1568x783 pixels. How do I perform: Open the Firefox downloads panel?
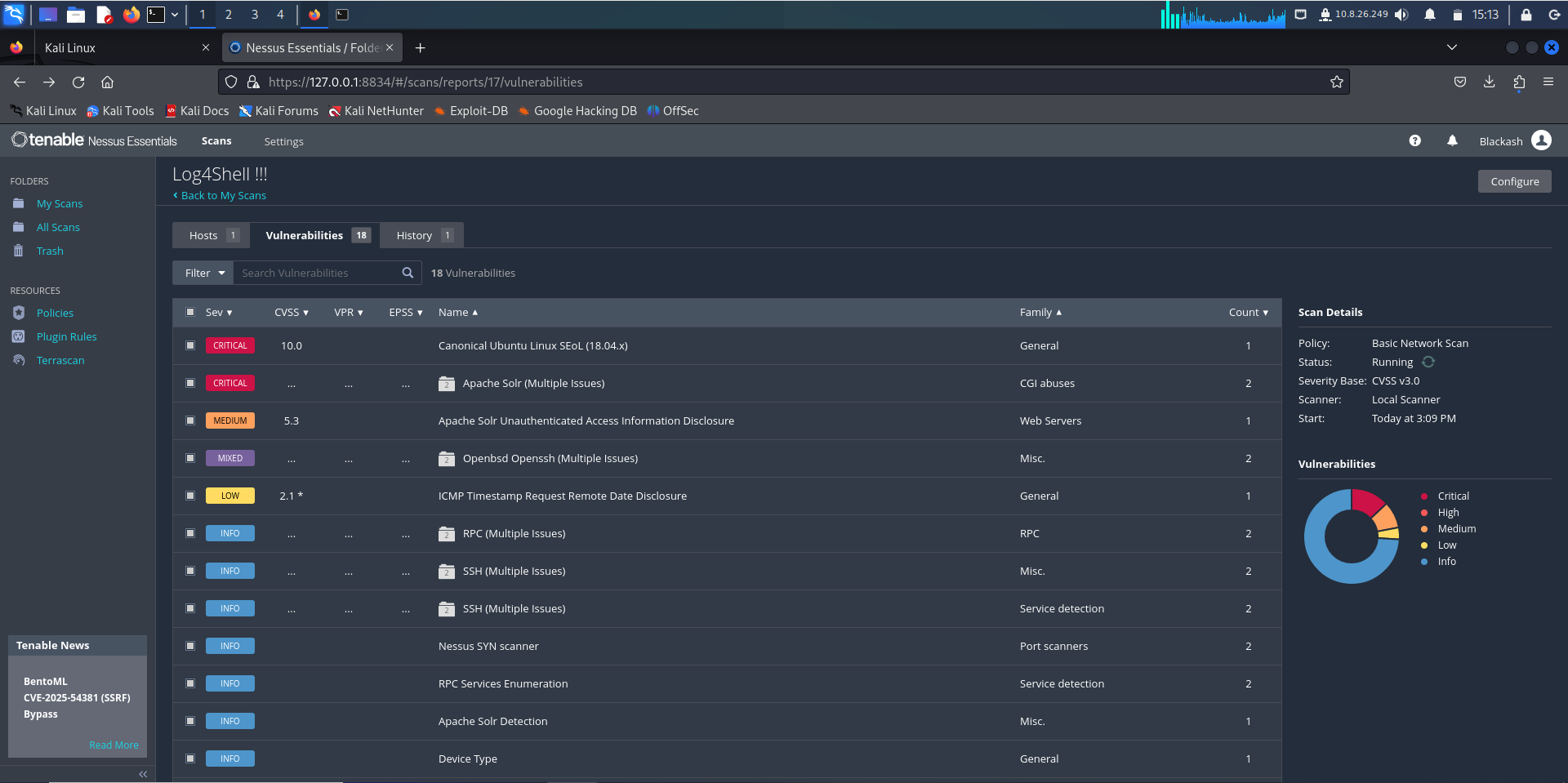(1490, 82)
